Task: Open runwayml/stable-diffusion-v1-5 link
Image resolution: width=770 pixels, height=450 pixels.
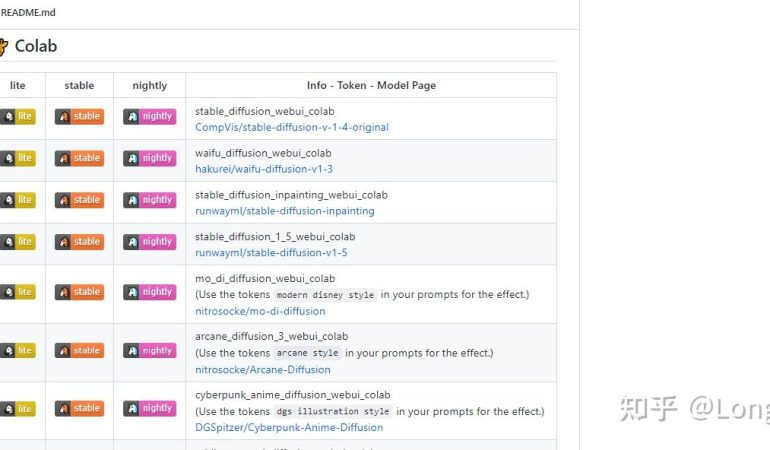Action: point(271,253)
